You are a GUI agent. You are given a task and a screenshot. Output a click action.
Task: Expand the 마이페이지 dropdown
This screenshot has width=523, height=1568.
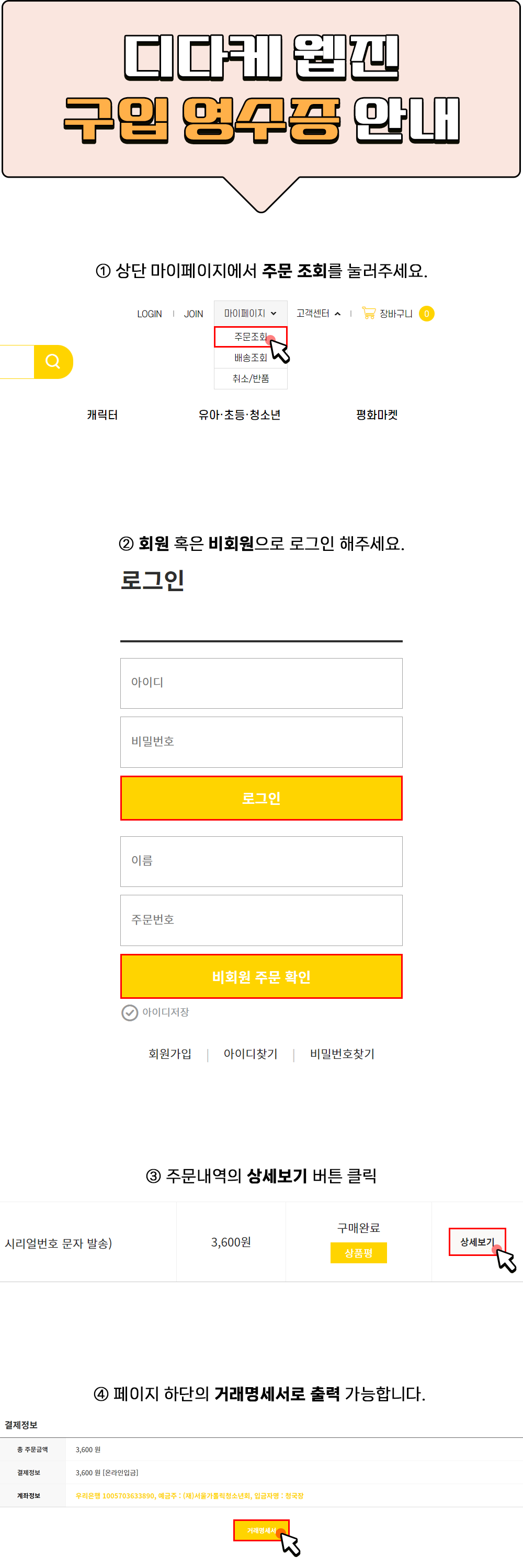tap(250, 313)
